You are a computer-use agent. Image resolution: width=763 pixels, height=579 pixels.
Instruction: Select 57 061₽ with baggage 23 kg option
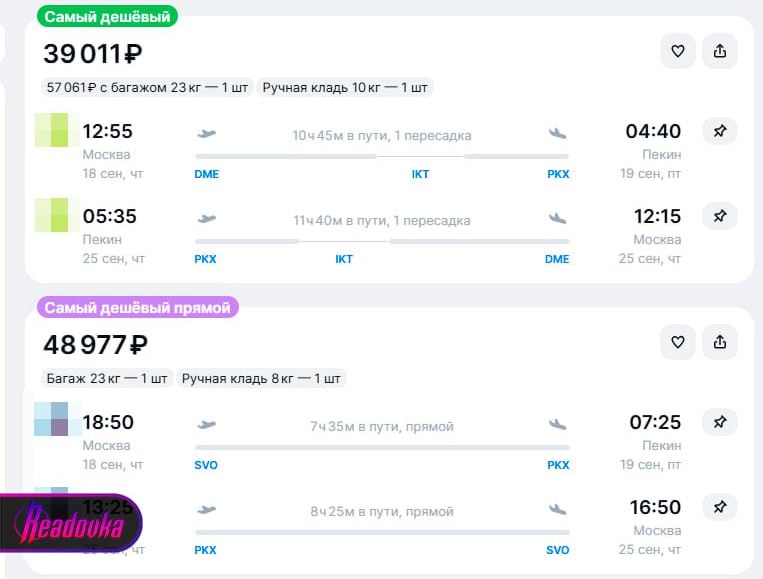pyautogui.click(x=147, y=88)
